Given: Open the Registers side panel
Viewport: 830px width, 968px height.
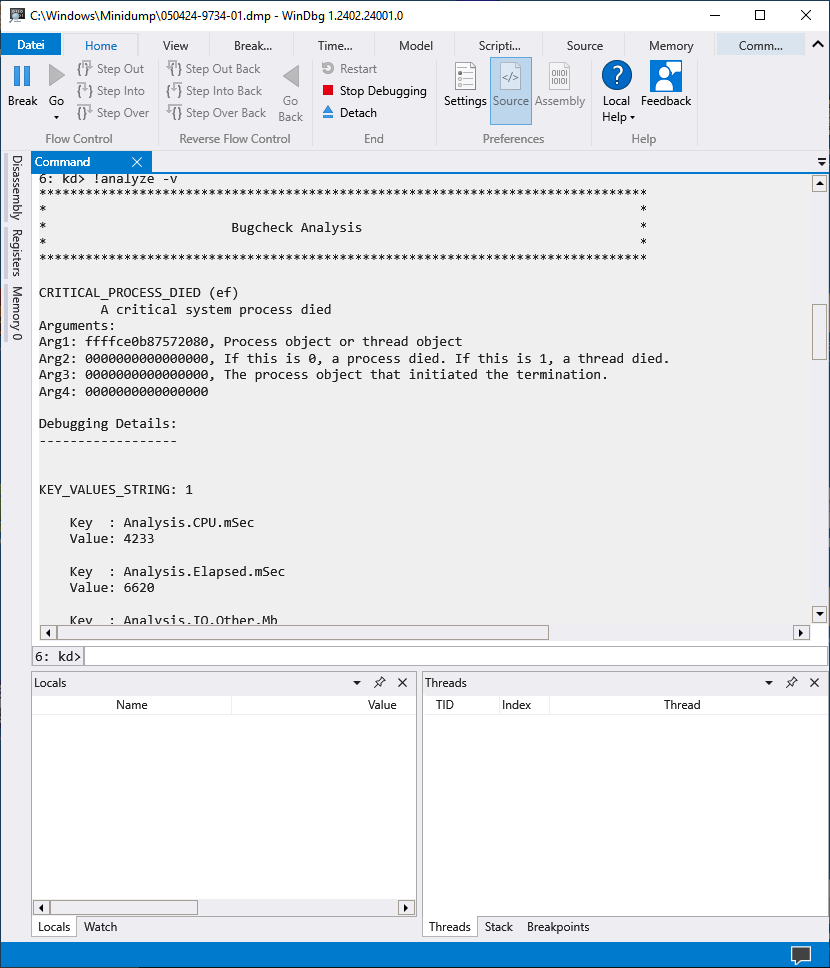Looking at the screenshot, I should point(17,252).
